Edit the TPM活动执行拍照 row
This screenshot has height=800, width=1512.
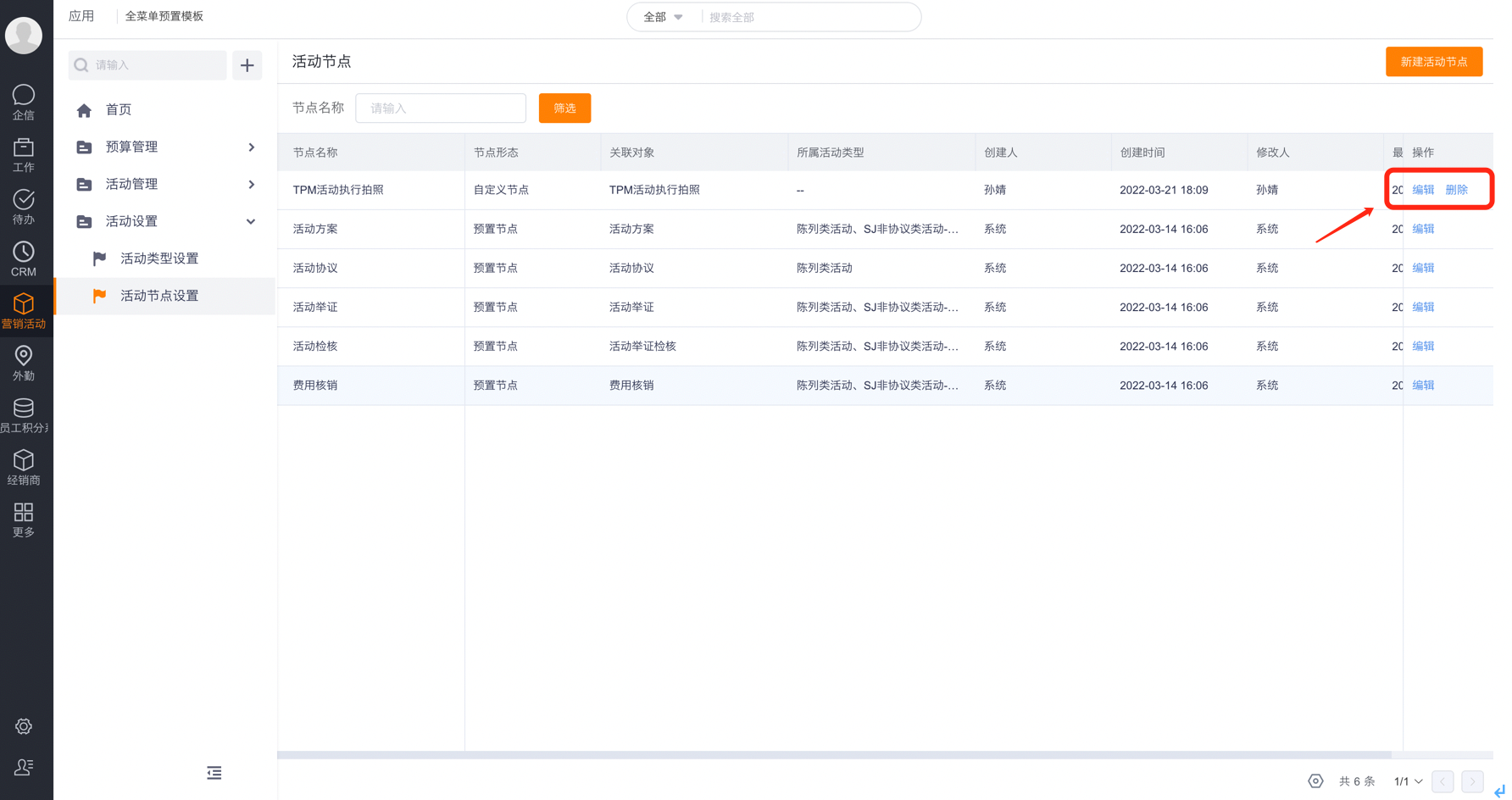point(1423,190)
